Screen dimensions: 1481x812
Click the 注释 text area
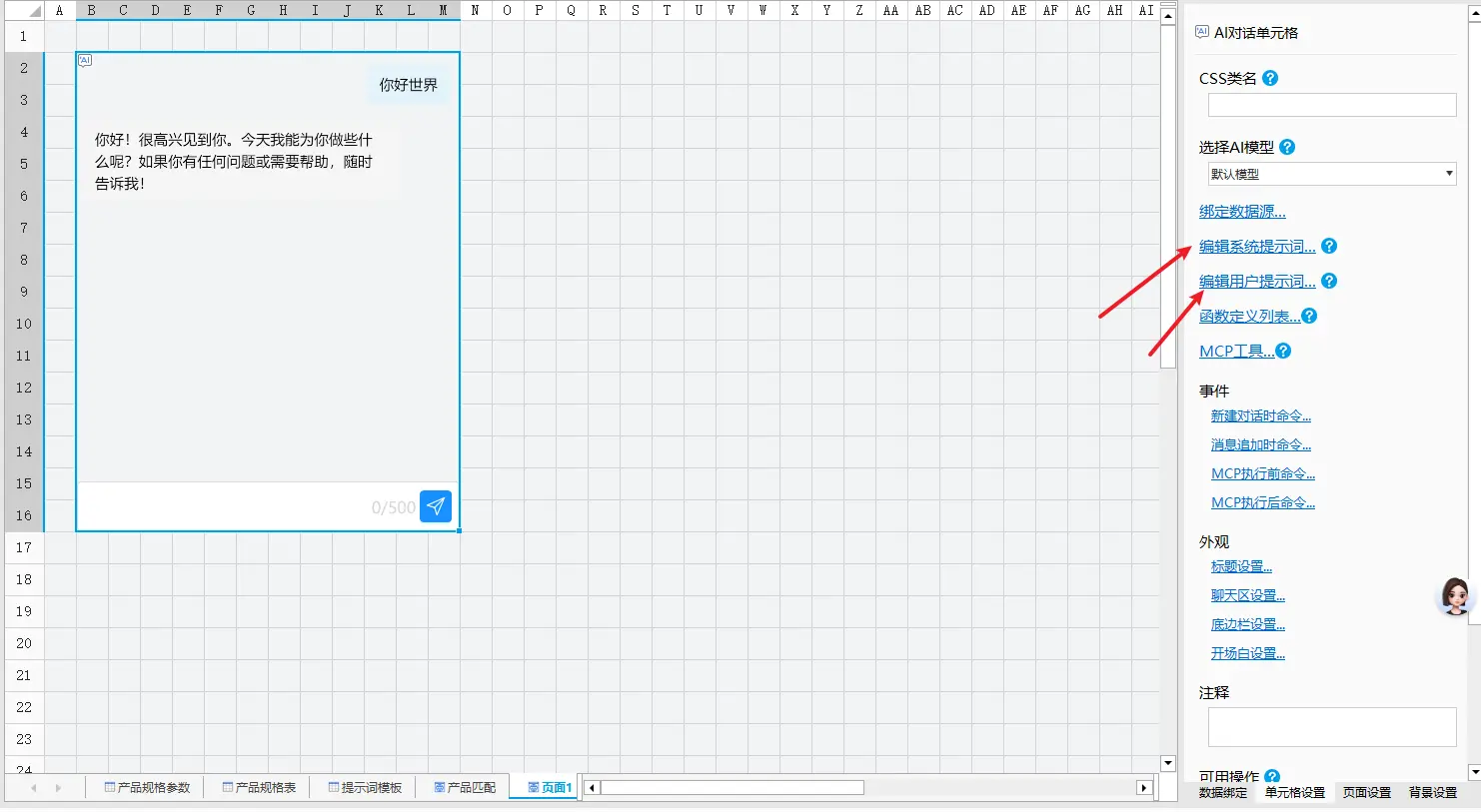point(1332,727)
